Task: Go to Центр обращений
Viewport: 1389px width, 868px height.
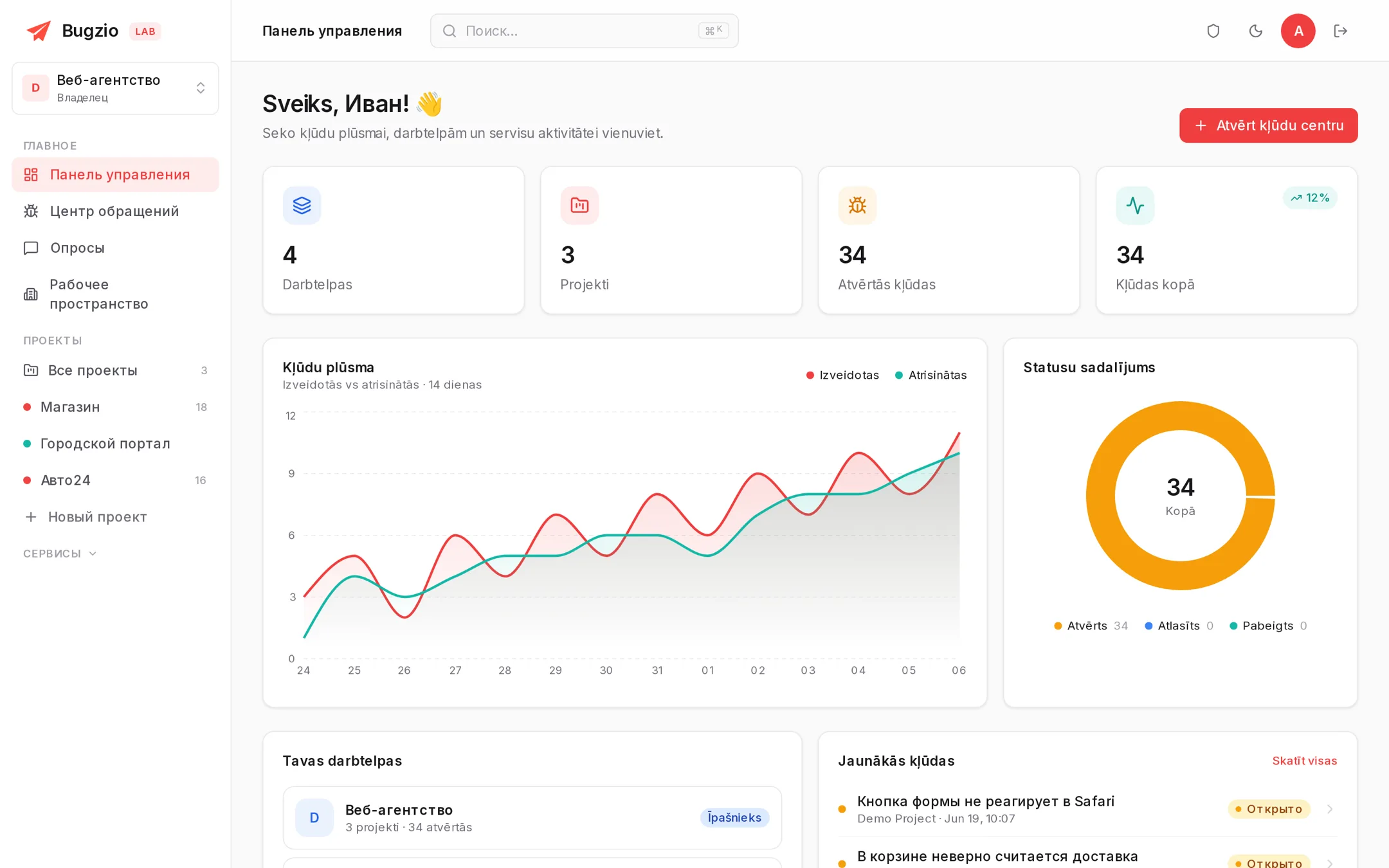Action: 115,212
